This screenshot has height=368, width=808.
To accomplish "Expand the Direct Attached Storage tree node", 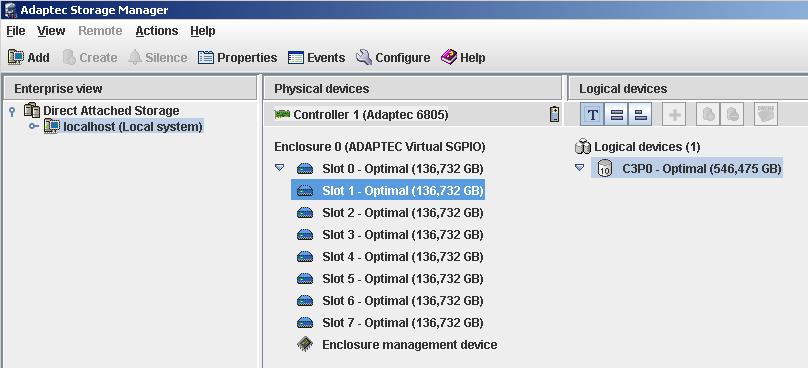I will coord(12,111).
